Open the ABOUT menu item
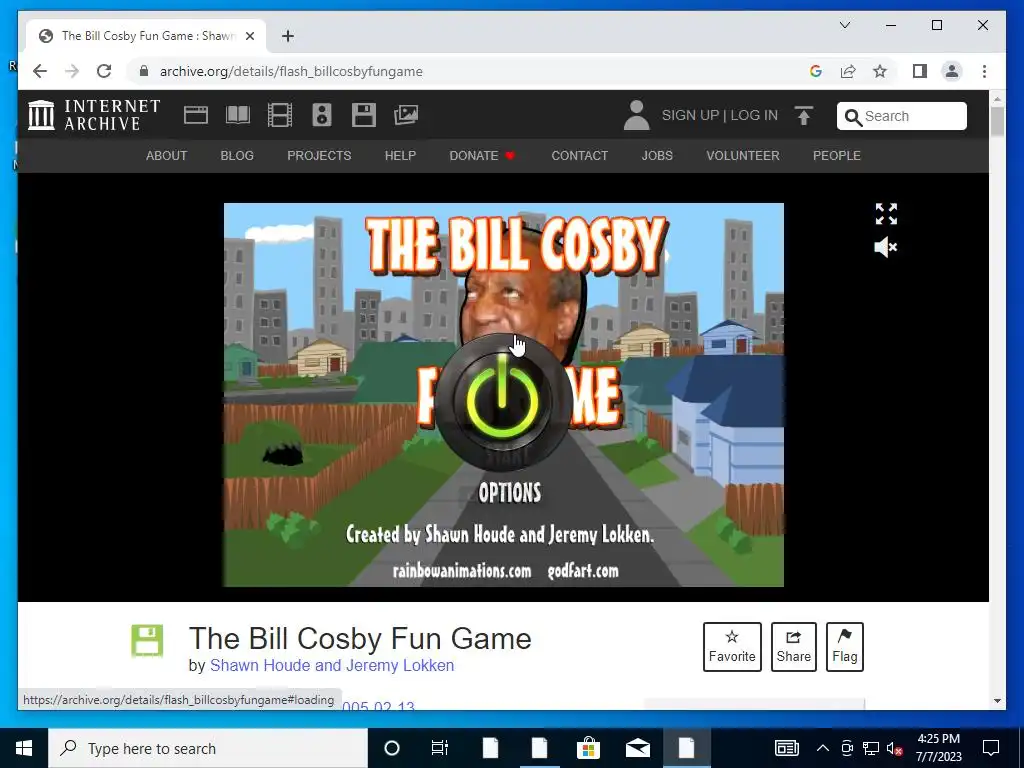Image resolution: width=1024 pixels, height=768 pixels. pyautogui.click(x=167, y=155)
